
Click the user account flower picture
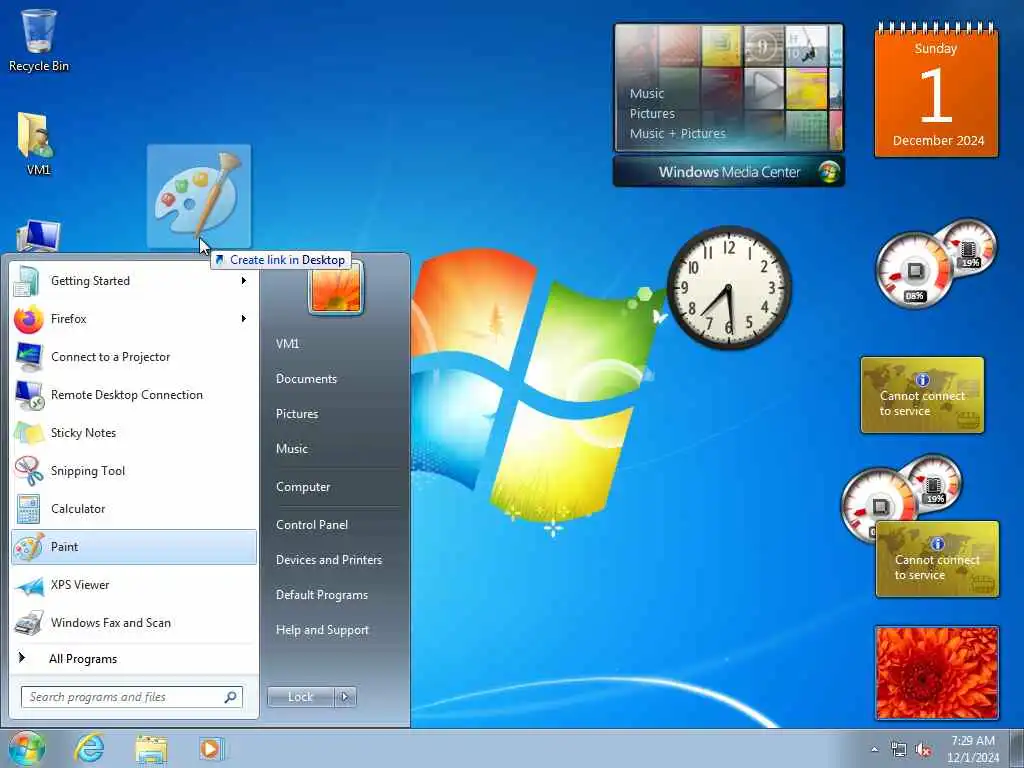[336, 288]
